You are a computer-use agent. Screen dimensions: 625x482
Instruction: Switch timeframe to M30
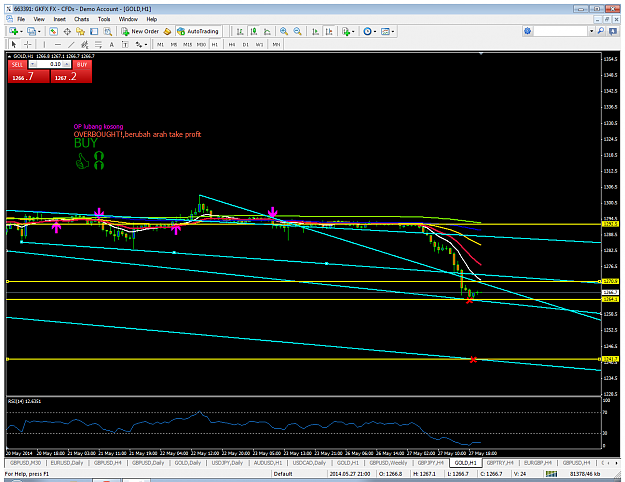201,45
